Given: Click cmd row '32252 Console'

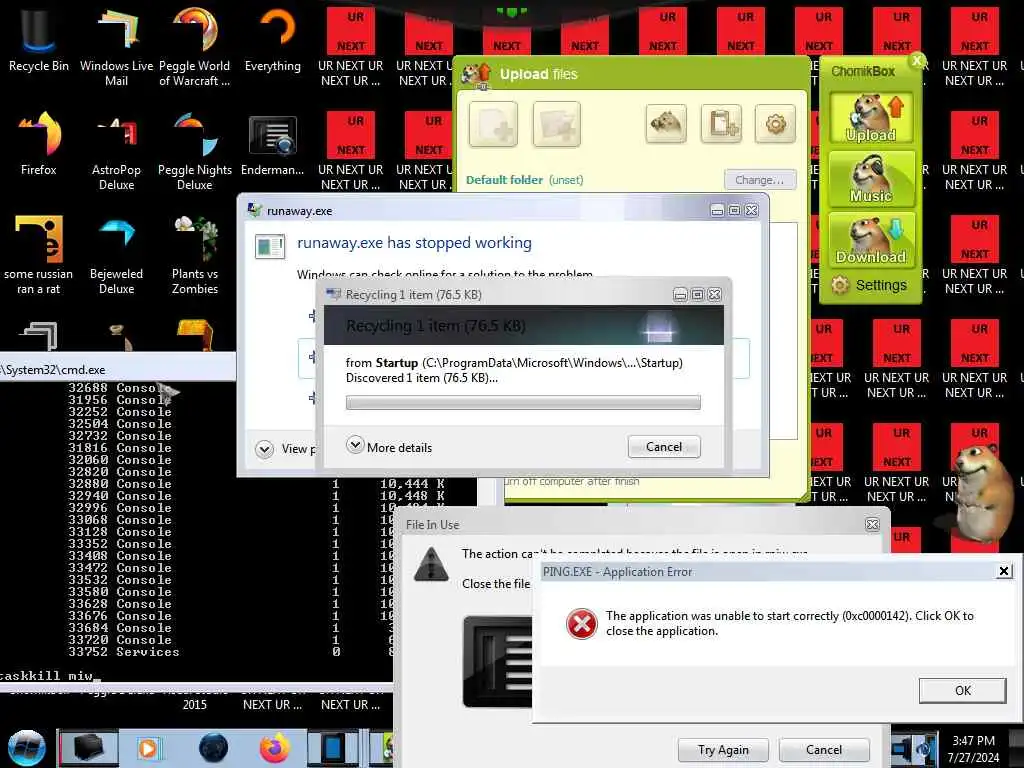Looking at the screenshot, I should (120, 412).
